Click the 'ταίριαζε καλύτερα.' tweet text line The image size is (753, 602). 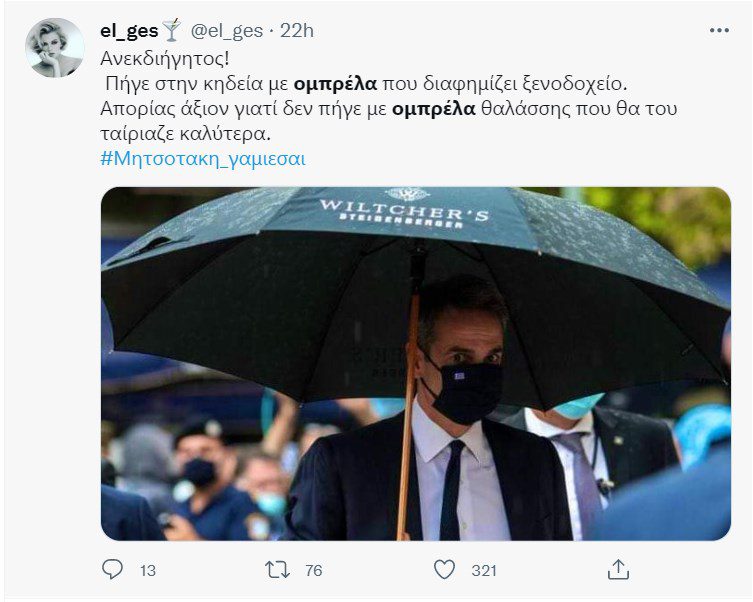point(186,134)
